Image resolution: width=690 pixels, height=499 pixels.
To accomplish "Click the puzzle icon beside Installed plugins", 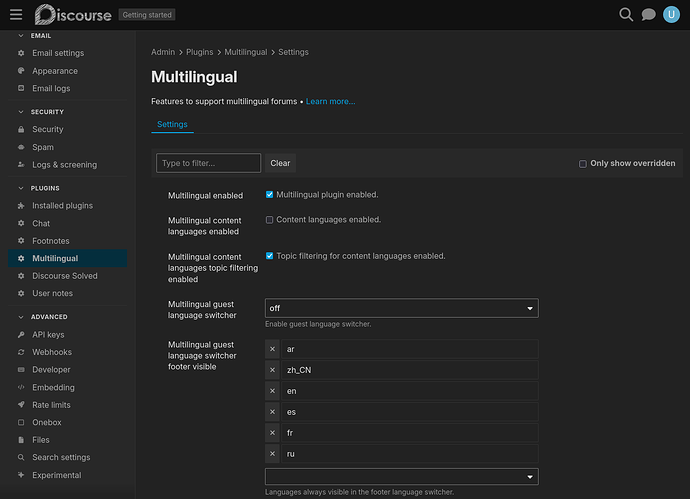I will tap(21, 205).
